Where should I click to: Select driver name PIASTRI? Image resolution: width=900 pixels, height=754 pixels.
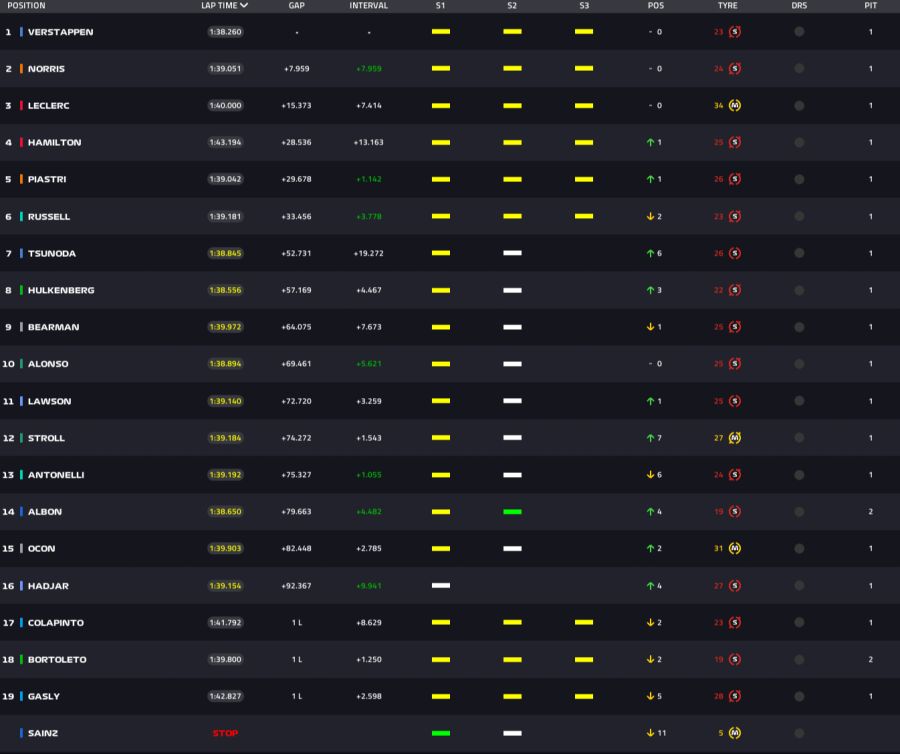pyautogui.click(x=47, y=180)
